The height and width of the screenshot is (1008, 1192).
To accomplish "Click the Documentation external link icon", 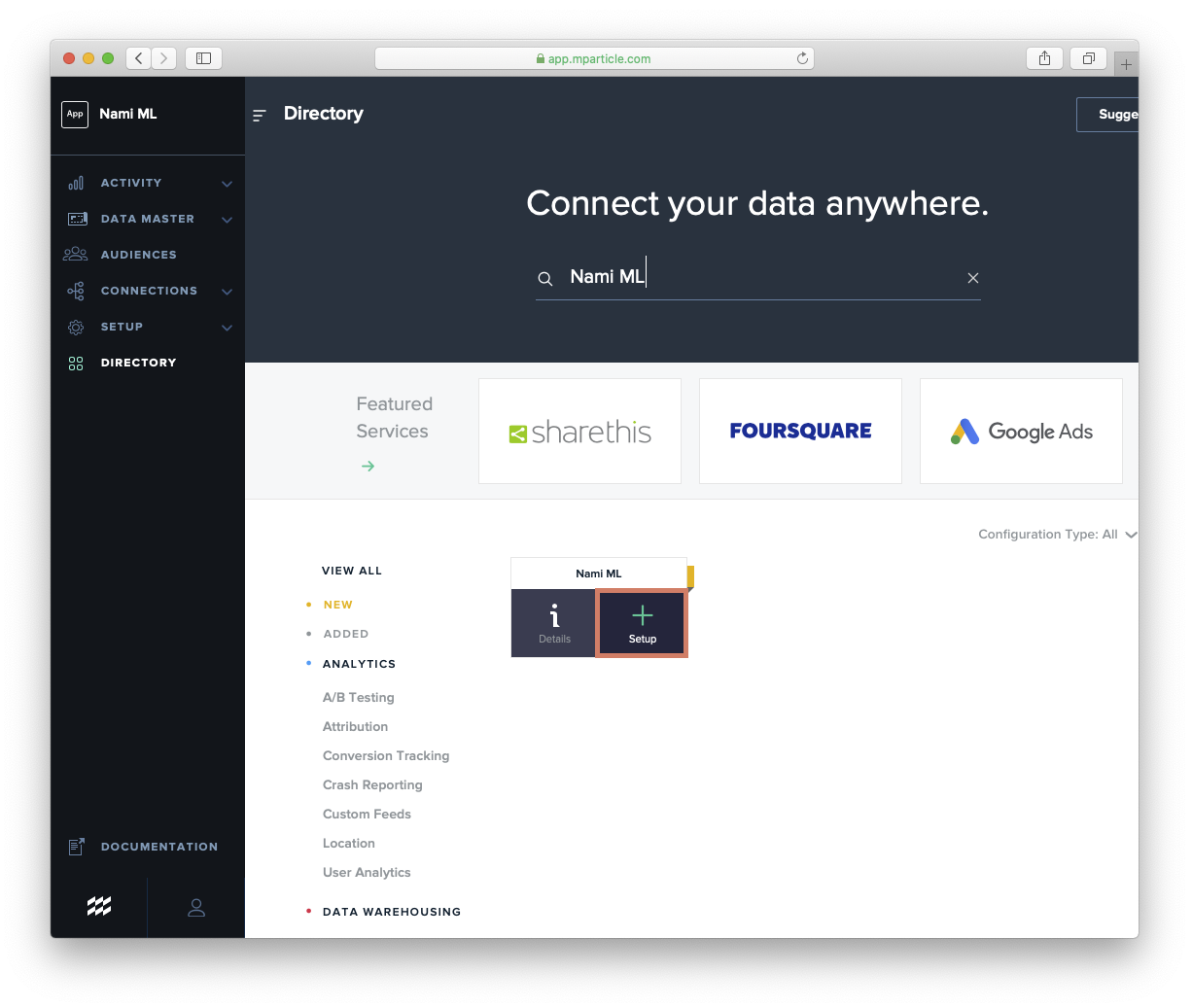I will (x=77, y=847).
